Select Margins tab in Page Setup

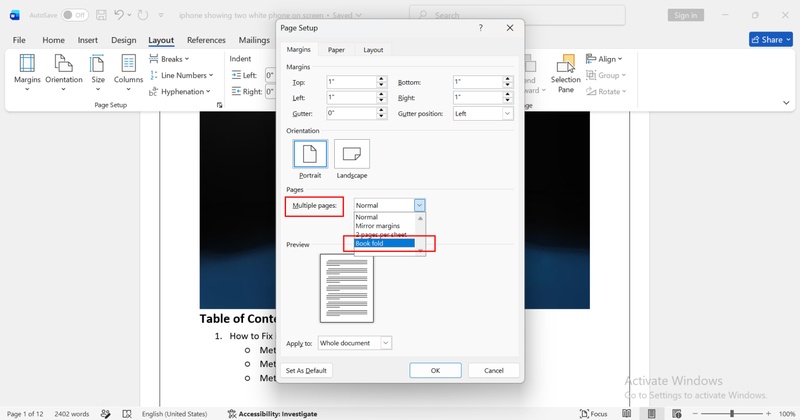coord(298,50)
